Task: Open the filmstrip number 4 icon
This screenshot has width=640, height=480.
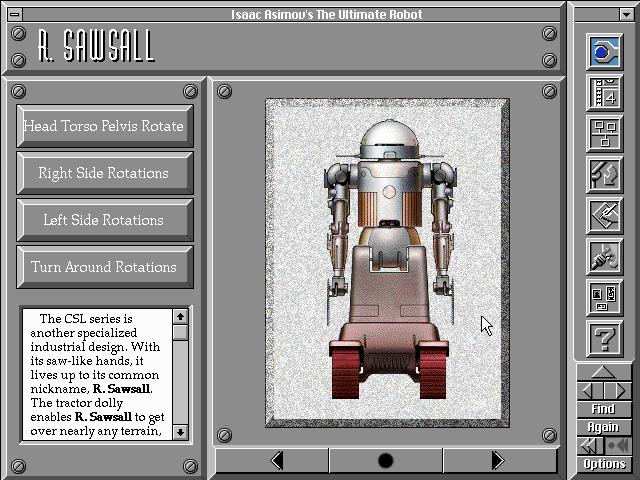Action: pyautogui.click(x=604, y=93)
